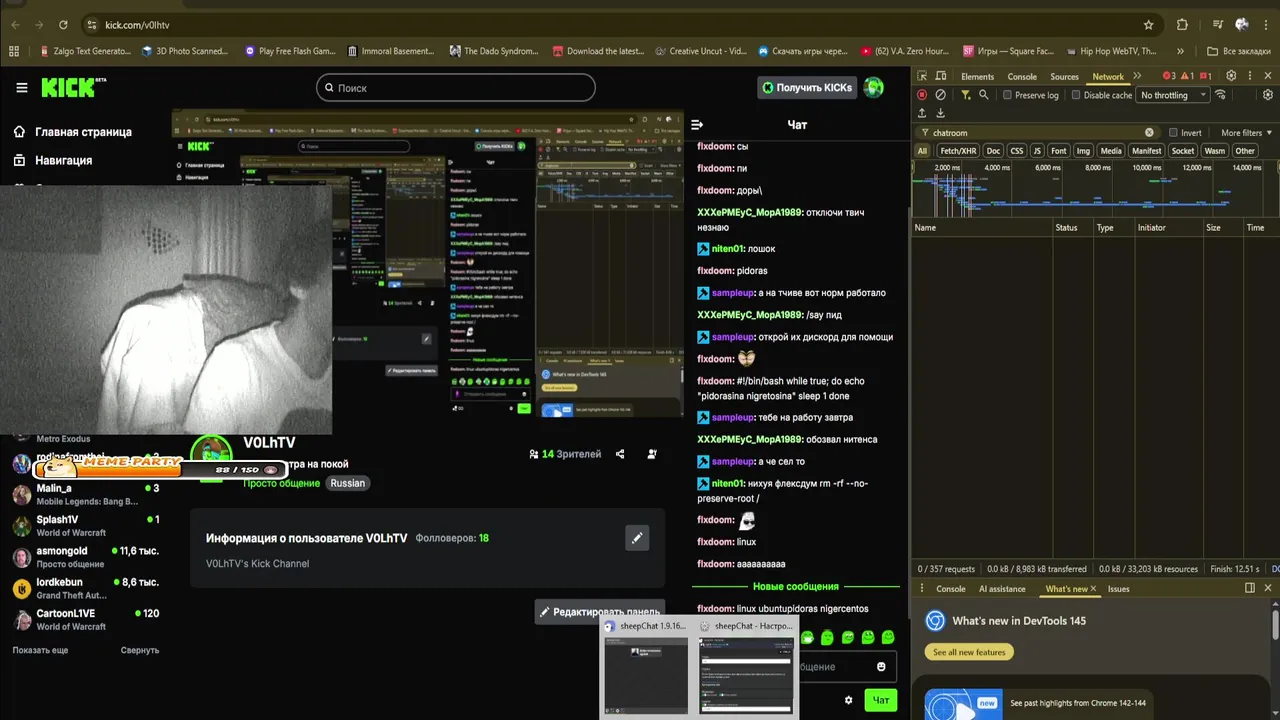Open chat settings gear icon
The image size is (1280, 720).
pyautogui.click(x=848, y=700)
